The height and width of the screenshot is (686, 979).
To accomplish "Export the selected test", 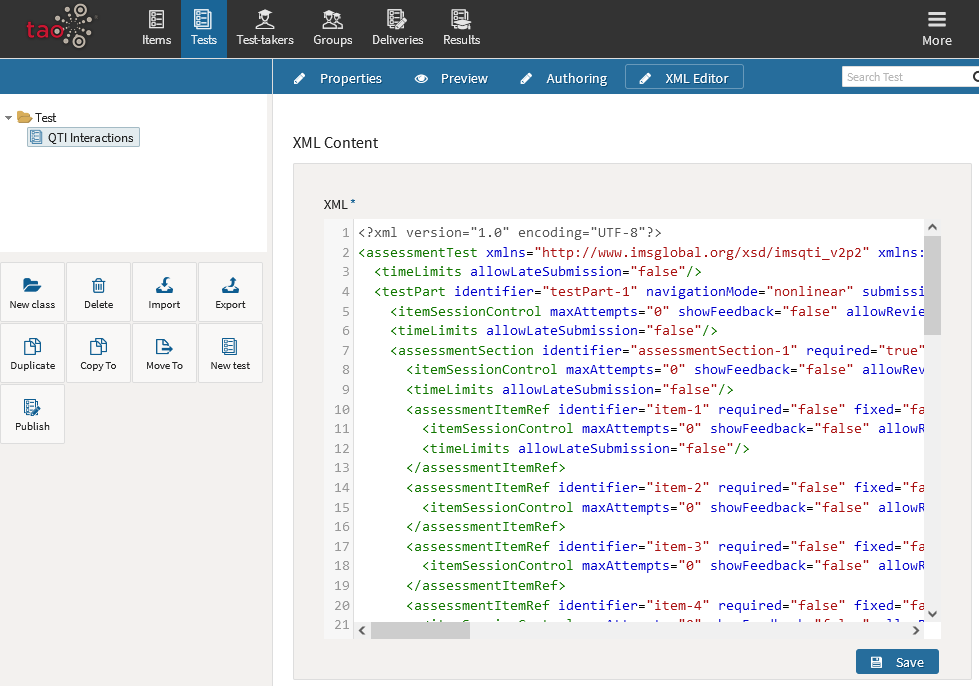I will tap(229, 291).
